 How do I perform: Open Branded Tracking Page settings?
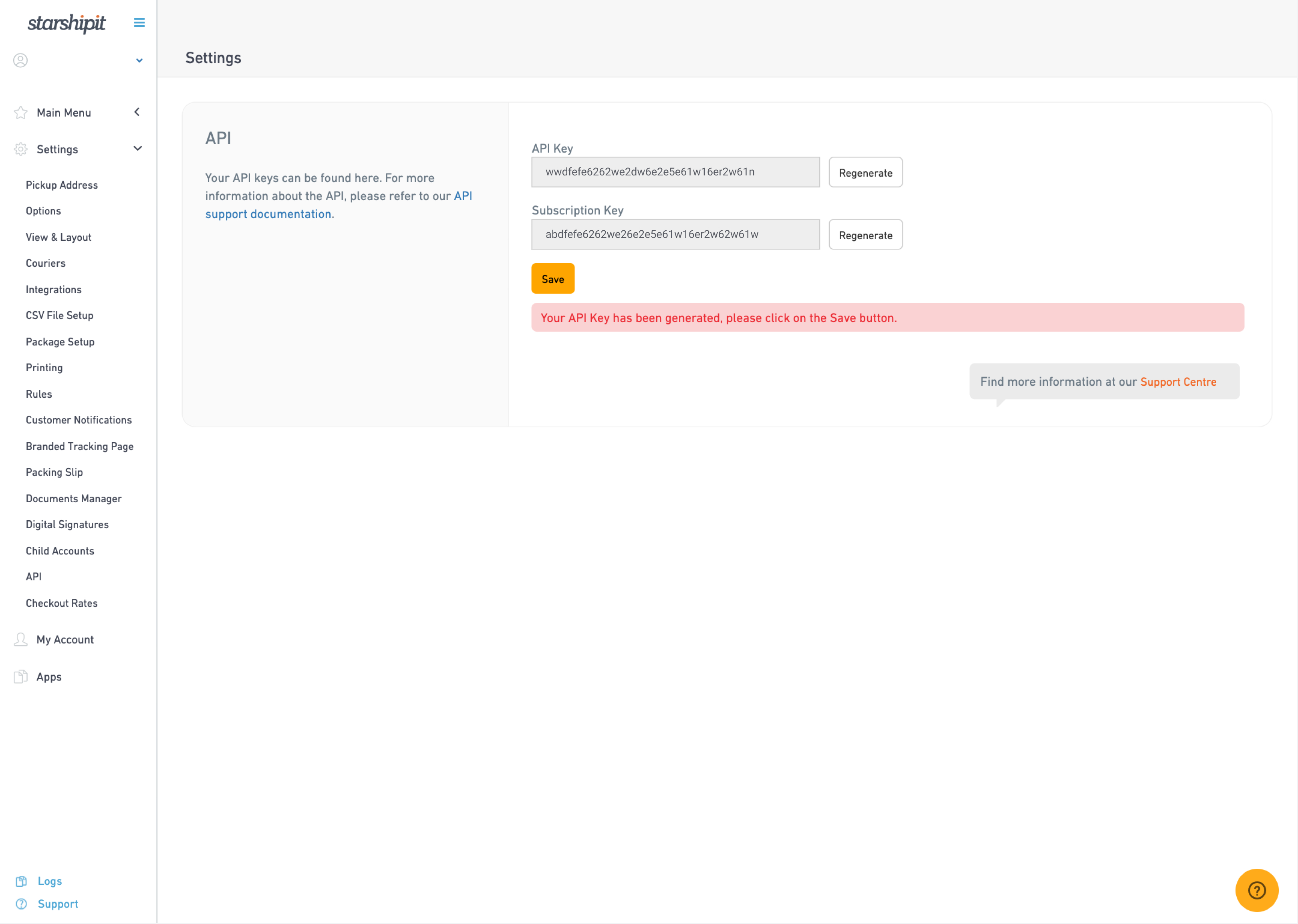[x=80, y=447]
